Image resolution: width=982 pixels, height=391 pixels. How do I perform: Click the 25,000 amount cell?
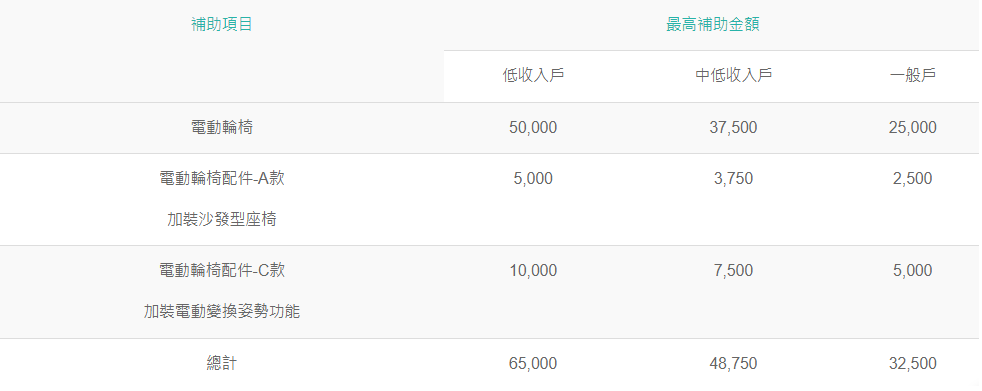(x=912, y=128)
